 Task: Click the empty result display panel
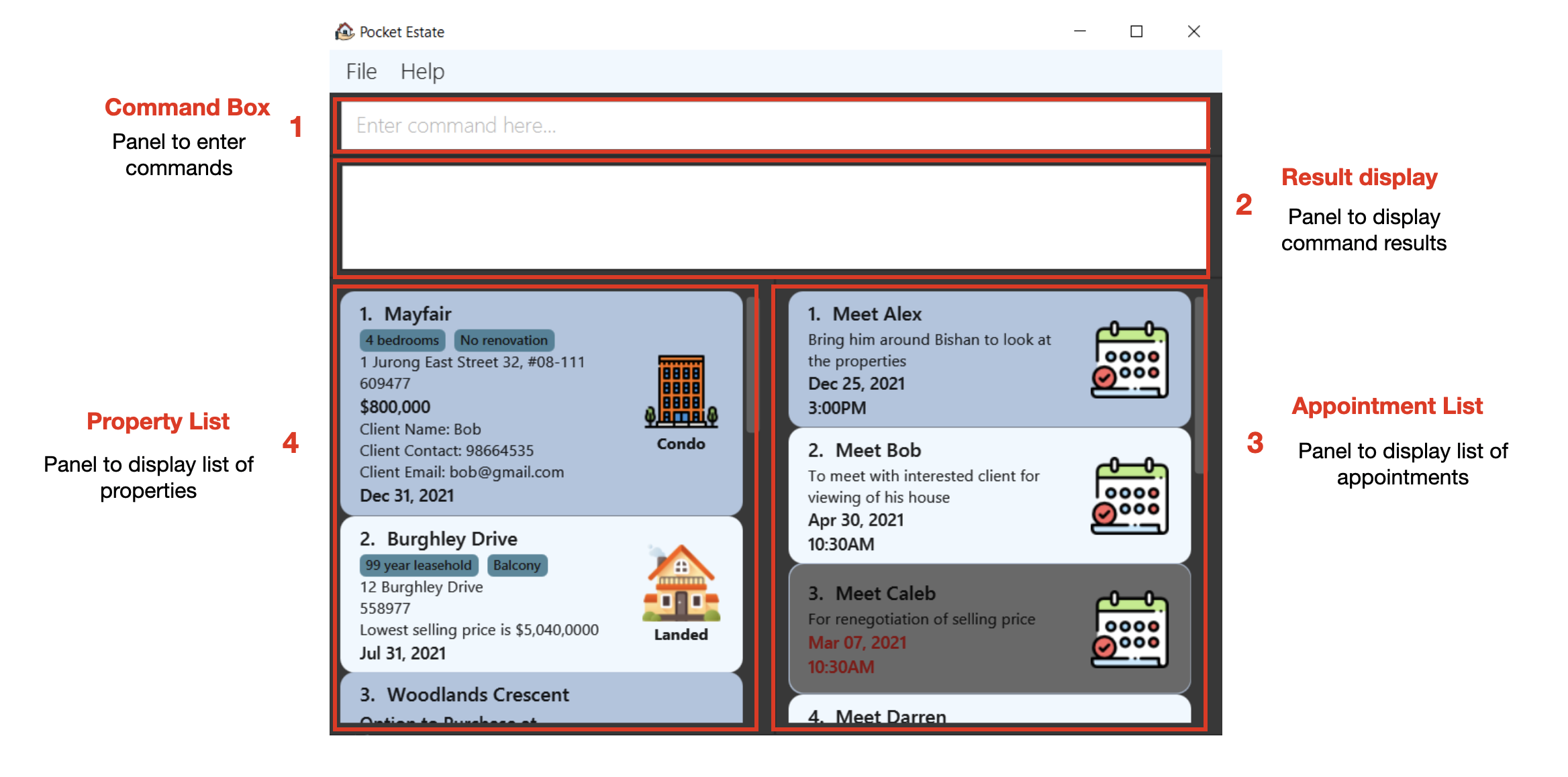(x=773, y=217)
